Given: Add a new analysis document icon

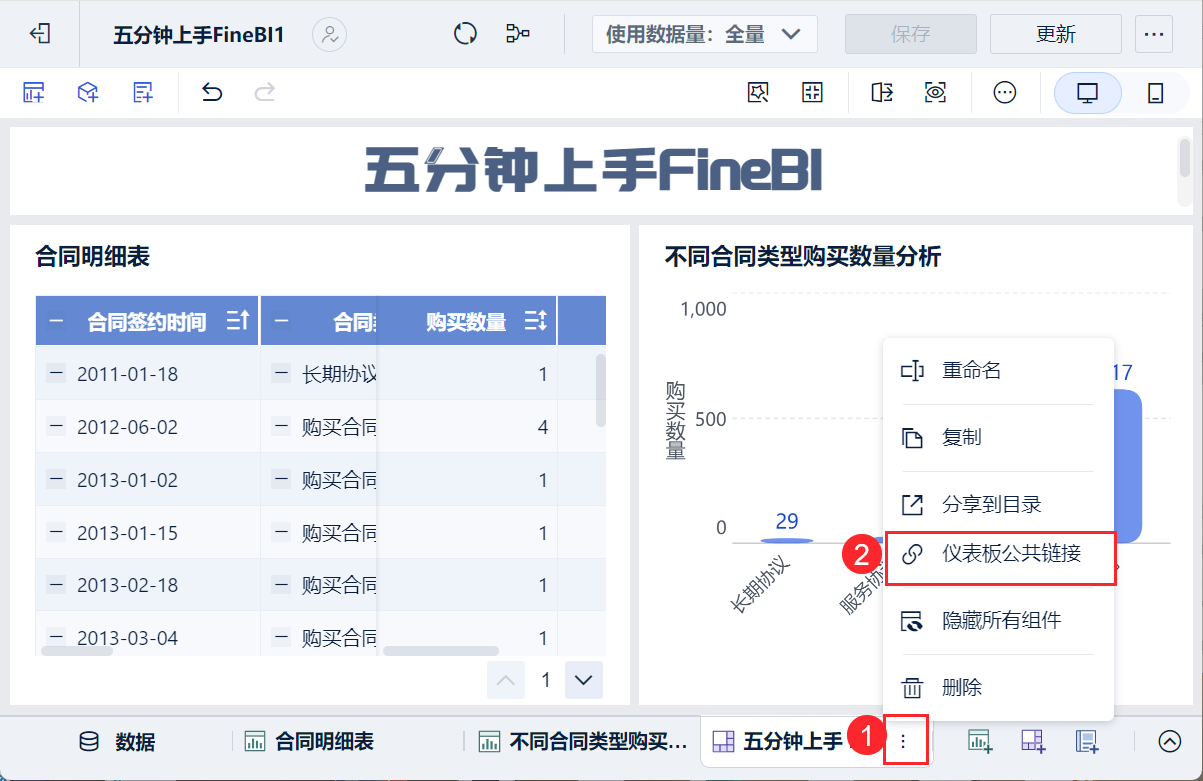Looking at the screenshot, I should pos(1087,741).
